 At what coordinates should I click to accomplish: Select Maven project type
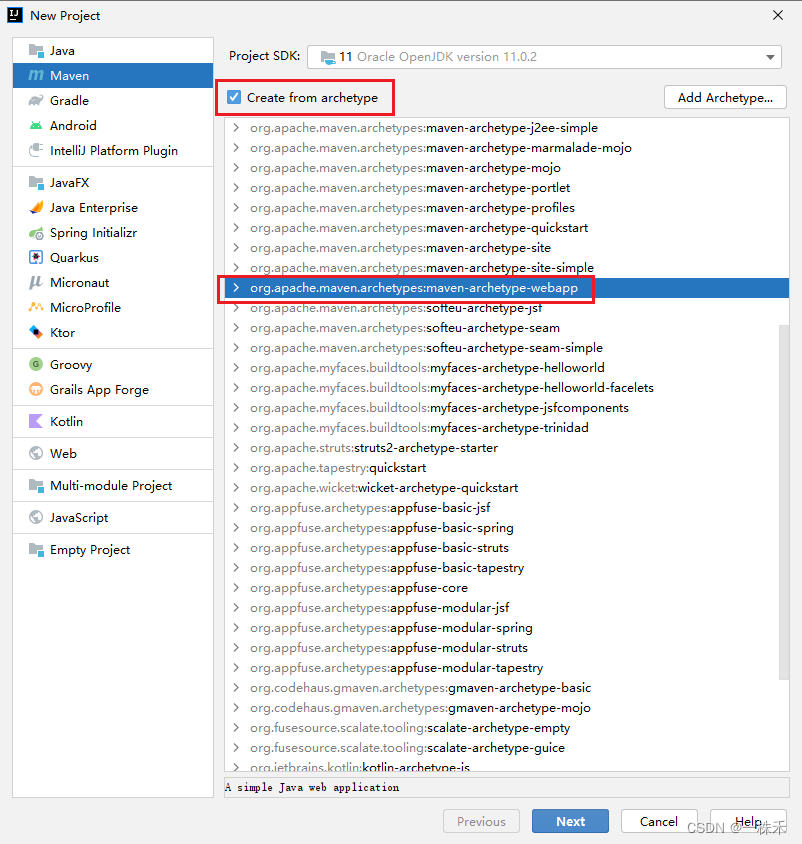[x=113, y=75]
